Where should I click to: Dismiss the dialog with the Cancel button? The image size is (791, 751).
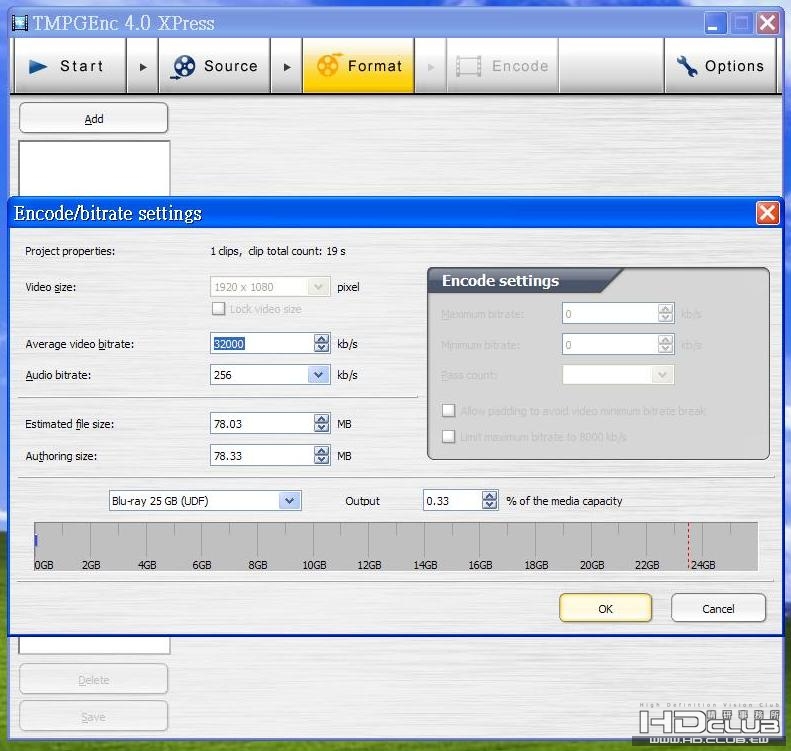[x=718, y=608]
